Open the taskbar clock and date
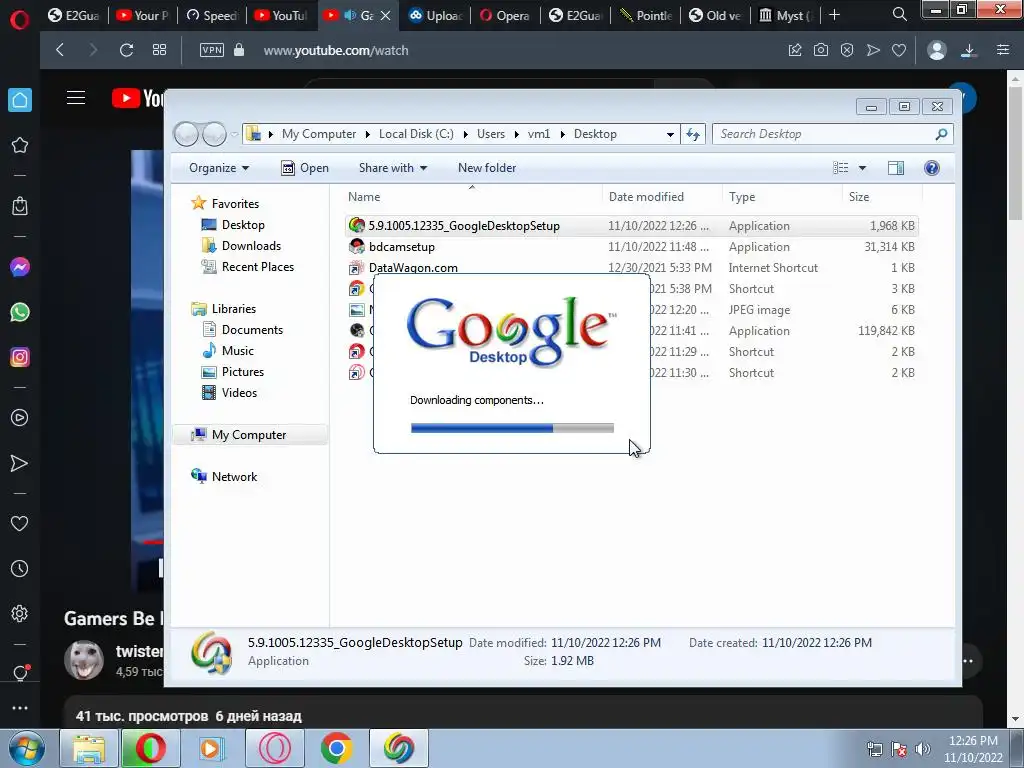1024x768 pixels. [x=973, y=749]
